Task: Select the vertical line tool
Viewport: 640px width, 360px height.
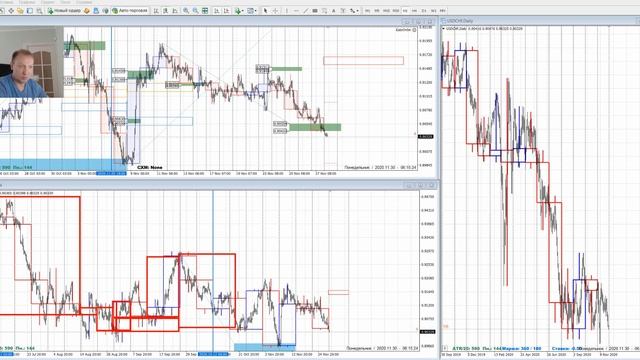Action: click(x=287, y=11)
